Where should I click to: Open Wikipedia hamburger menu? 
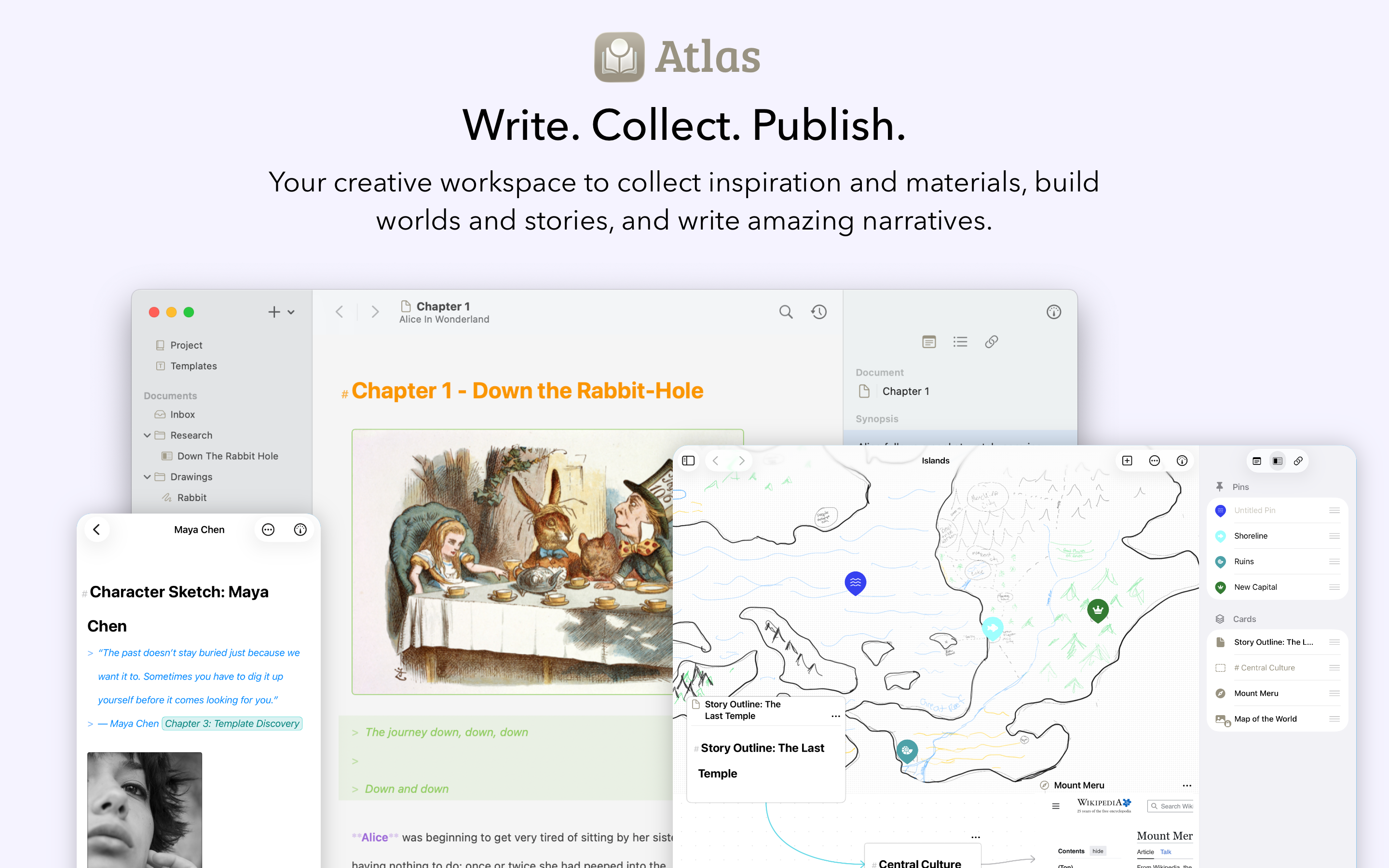click(x=1056, y=806)
